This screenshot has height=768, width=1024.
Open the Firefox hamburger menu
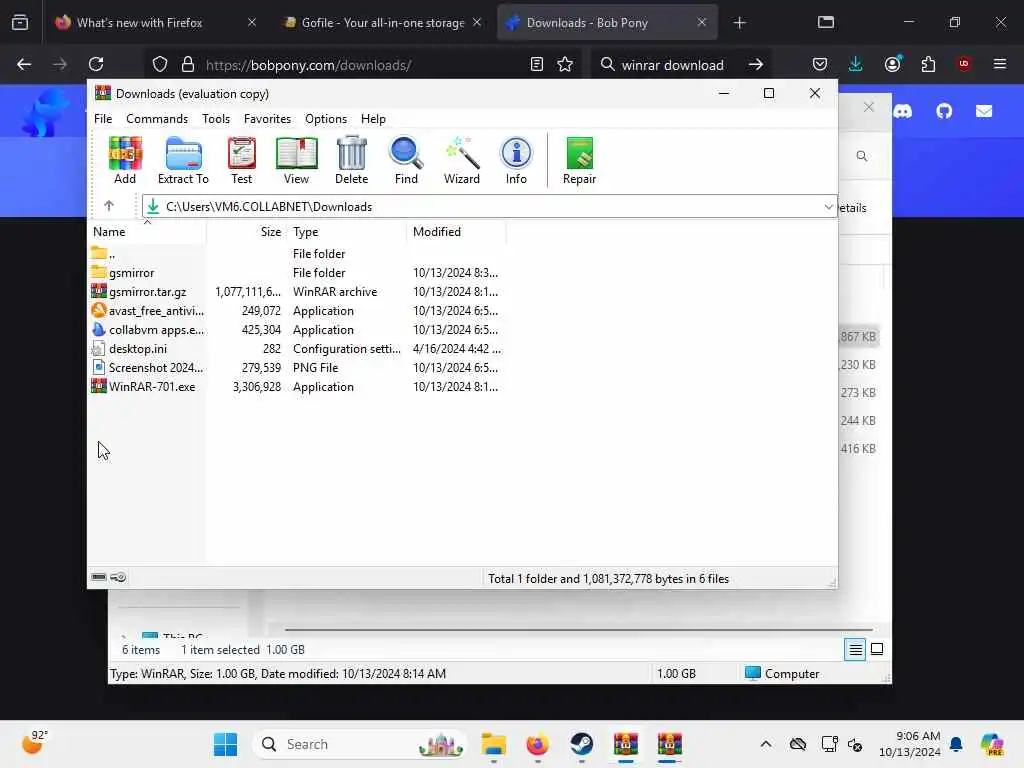pos(1000,64)
